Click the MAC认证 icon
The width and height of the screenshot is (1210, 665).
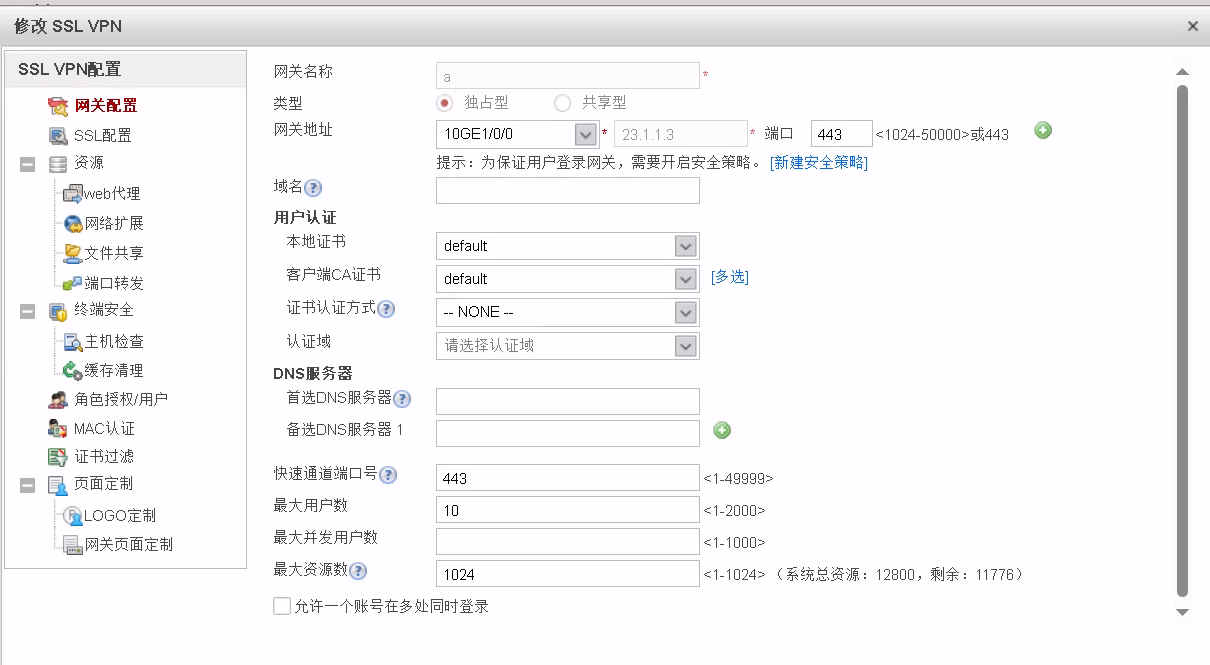tap(58, 429)
